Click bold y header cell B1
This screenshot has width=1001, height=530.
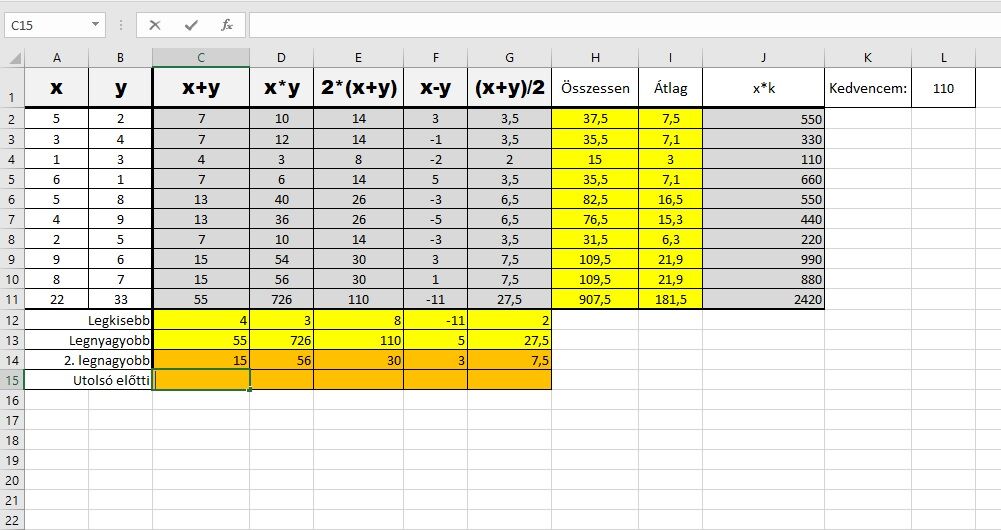coord(121,88)
